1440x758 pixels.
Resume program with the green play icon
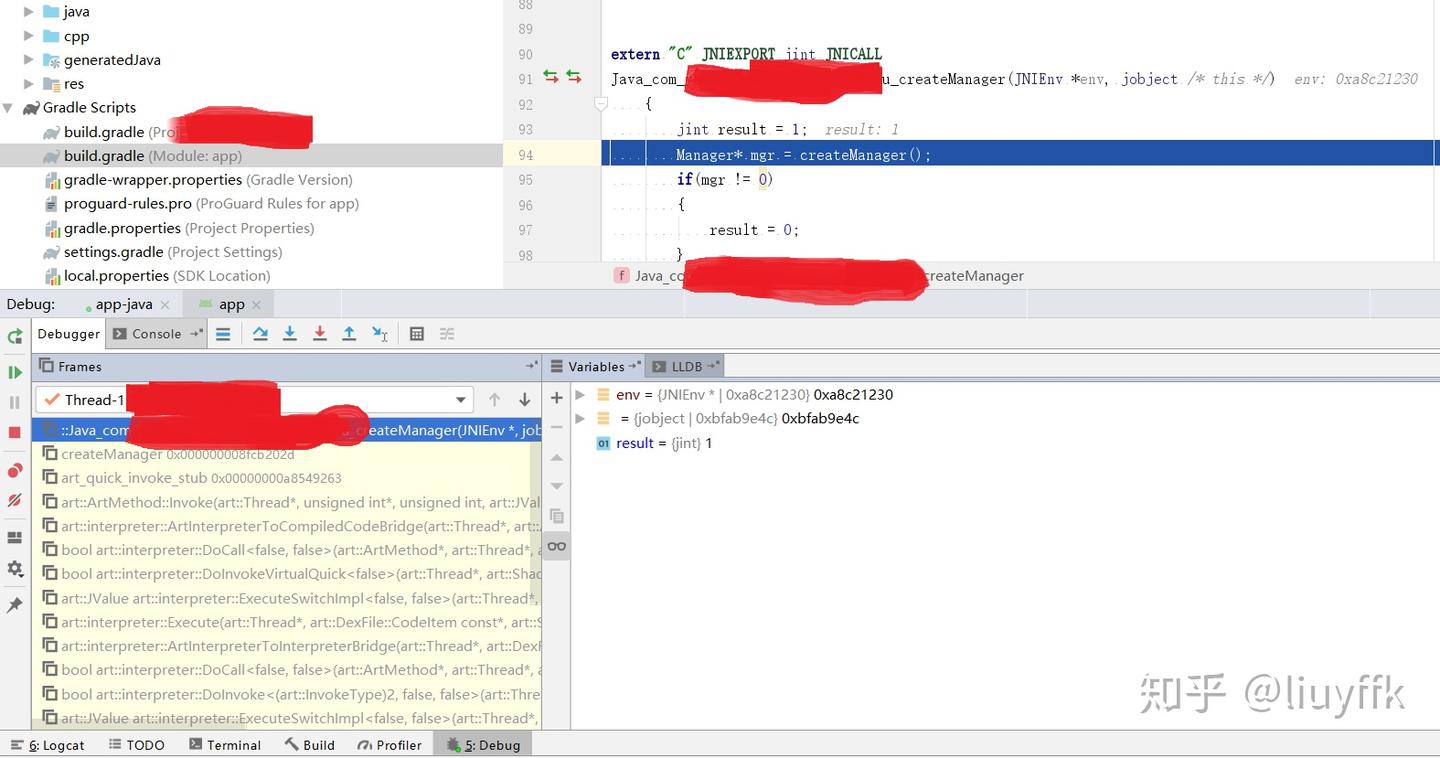pyautogui.click(x=14, y=372)
